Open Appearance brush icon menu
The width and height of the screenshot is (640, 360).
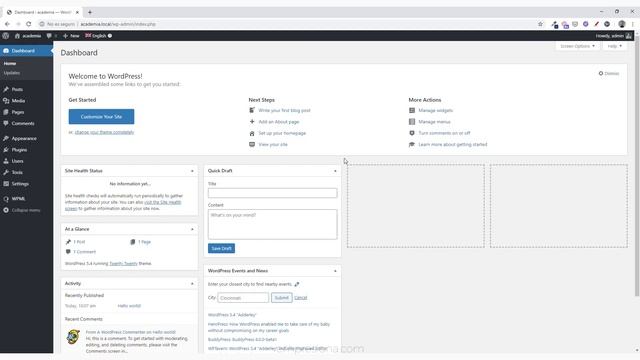(6, 138)
